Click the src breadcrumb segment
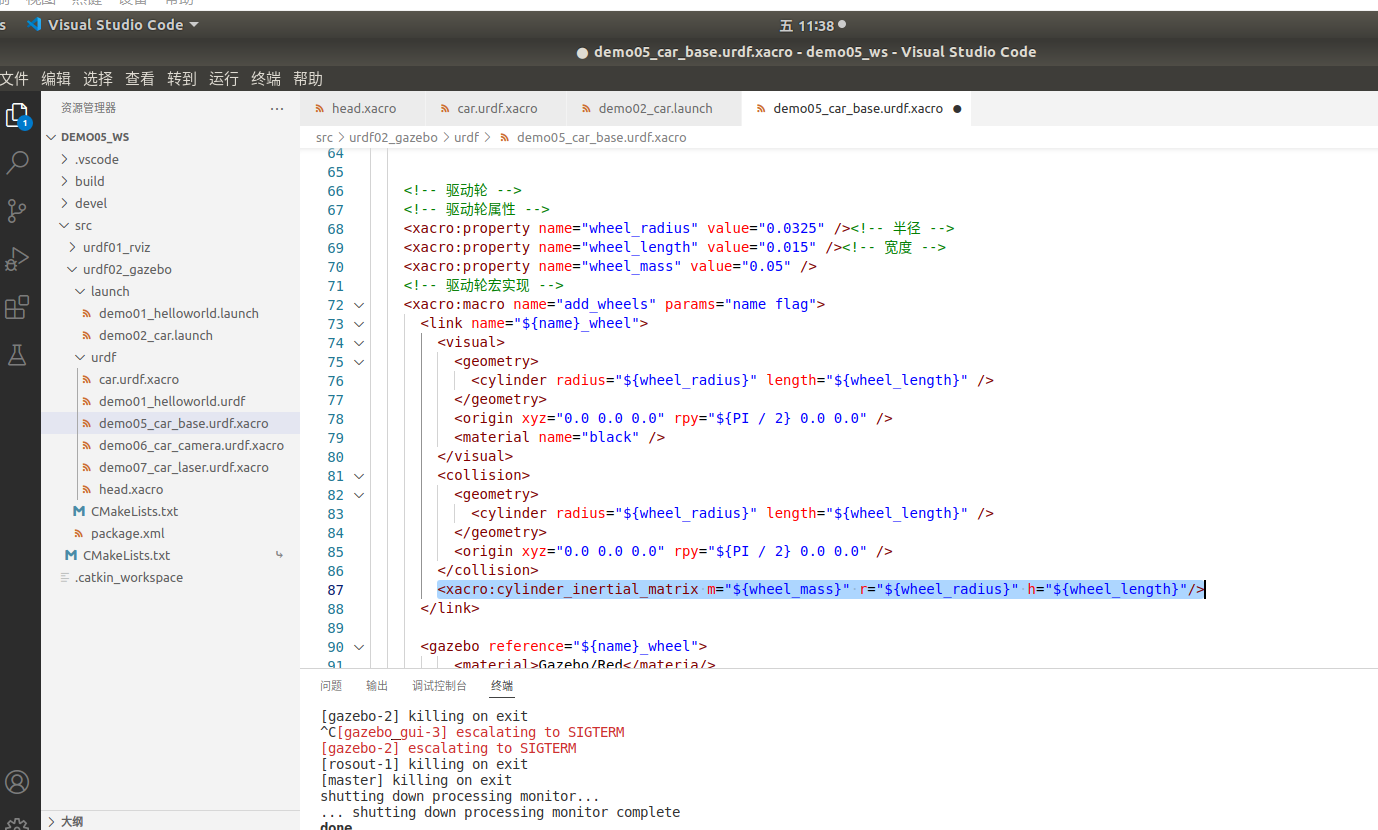This screenshot has width=1378, height=830. pyautogui.click(x=324, y=137)
